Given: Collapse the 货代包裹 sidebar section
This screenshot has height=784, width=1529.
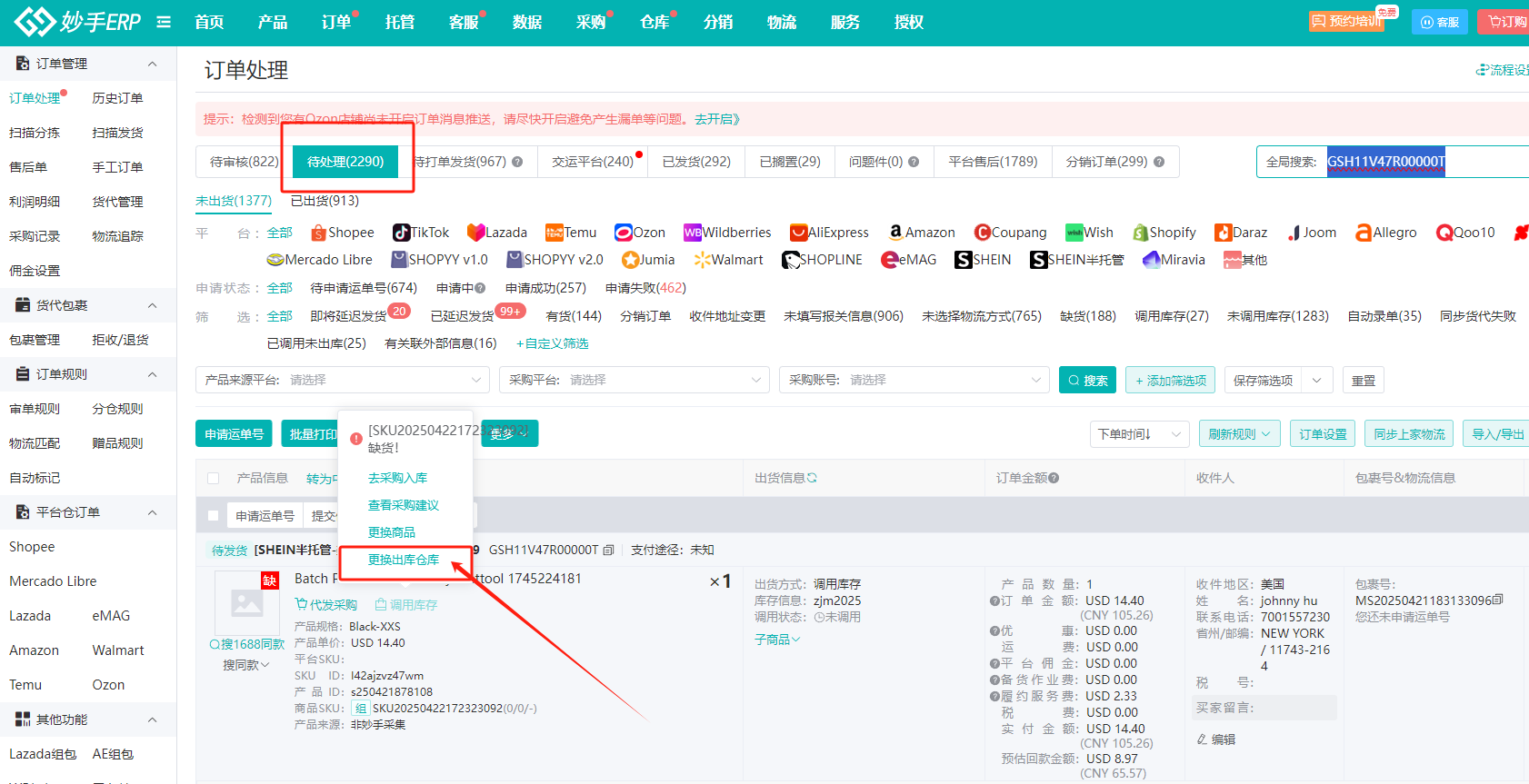Looking at the screenshot, I should coord(153,305).
